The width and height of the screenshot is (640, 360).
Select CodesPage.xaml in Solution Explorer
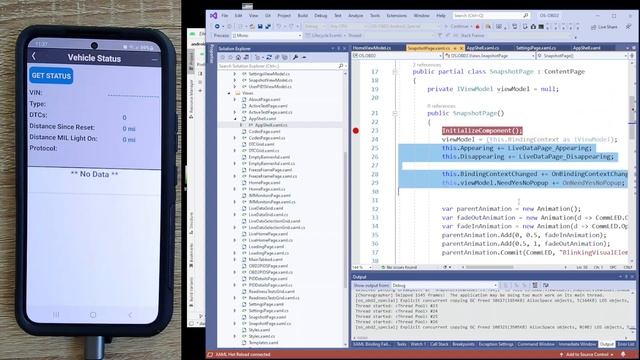(x=264, y=131)
